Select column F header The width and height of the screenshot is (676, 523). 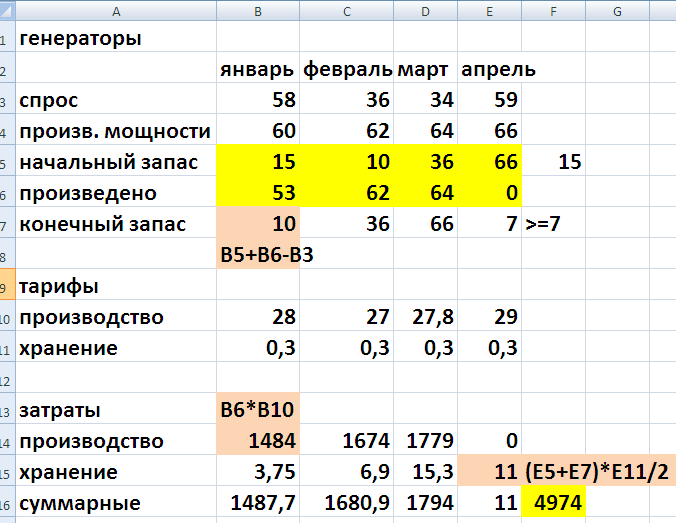coord(554,11)
